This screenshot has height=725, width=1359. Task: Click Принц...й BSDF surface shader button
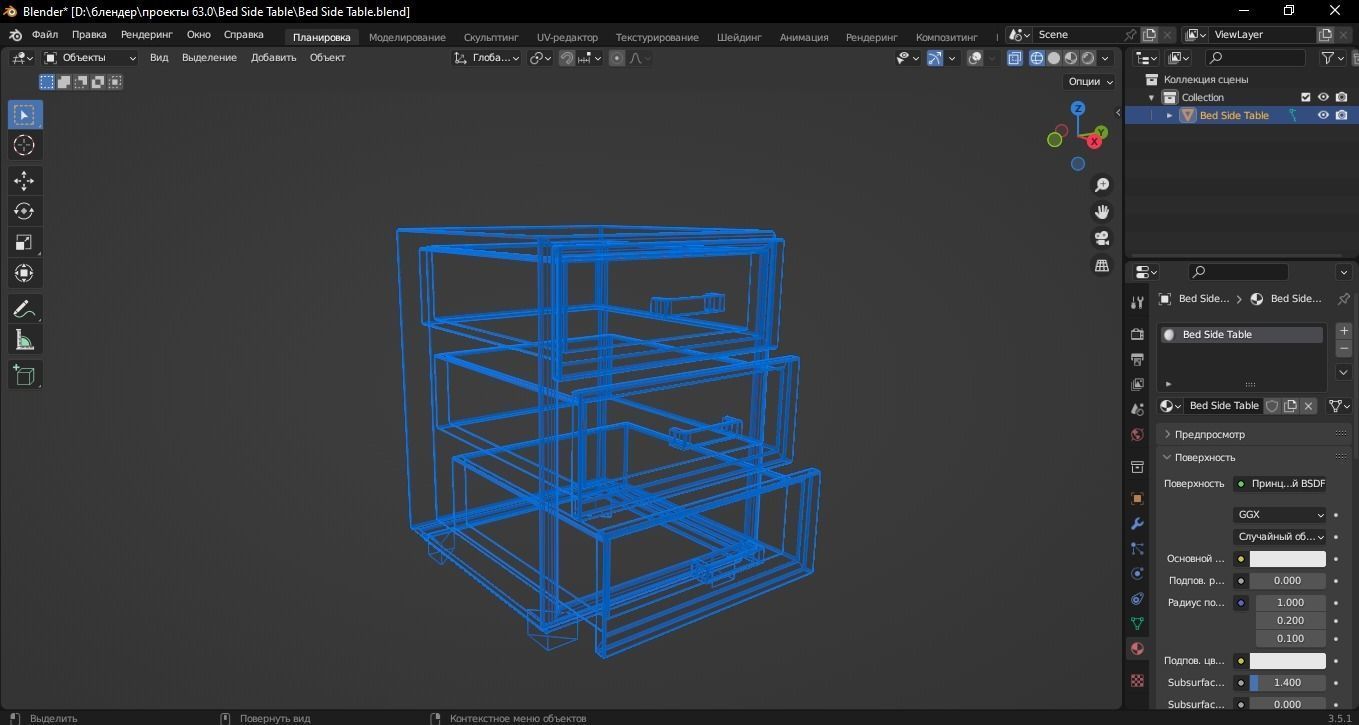click(1279, 484)
